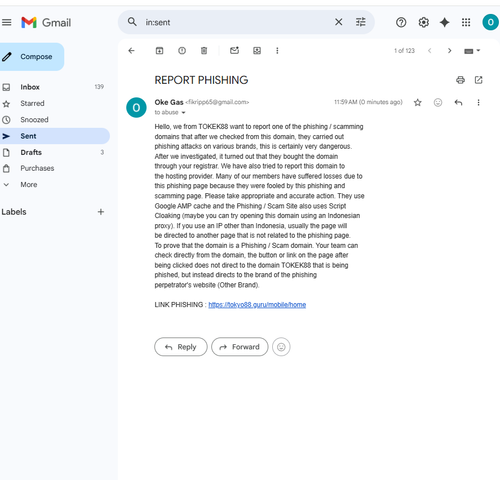This screenshot has width=500, height=480.
Task: Select the Sent folder
Action: tap(54, 136)
